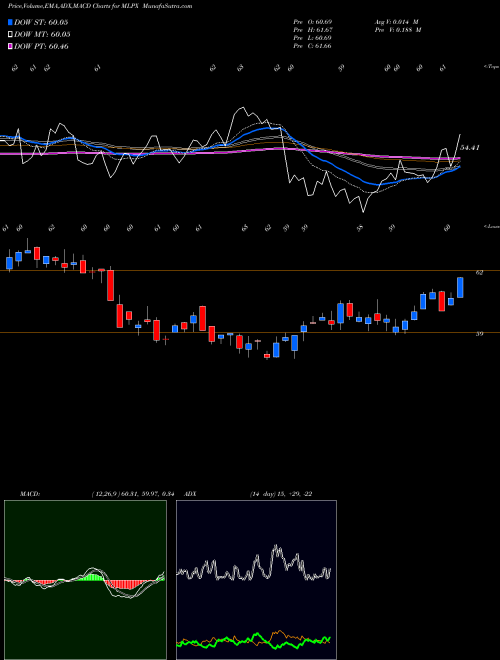The height and width of the screenshot is (660, 500).
Task: Click the 'Pre C: 61.66' value
Action: [312, 46]
